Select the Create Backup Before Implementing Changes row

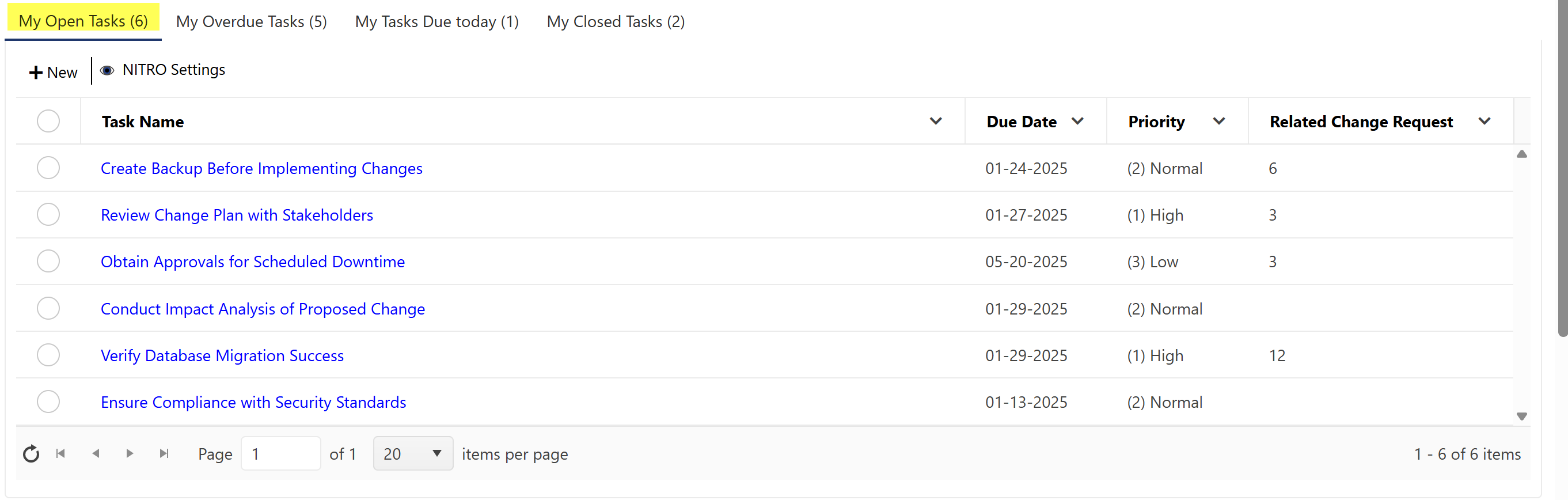pyautogui.click(x=48, y=168)
